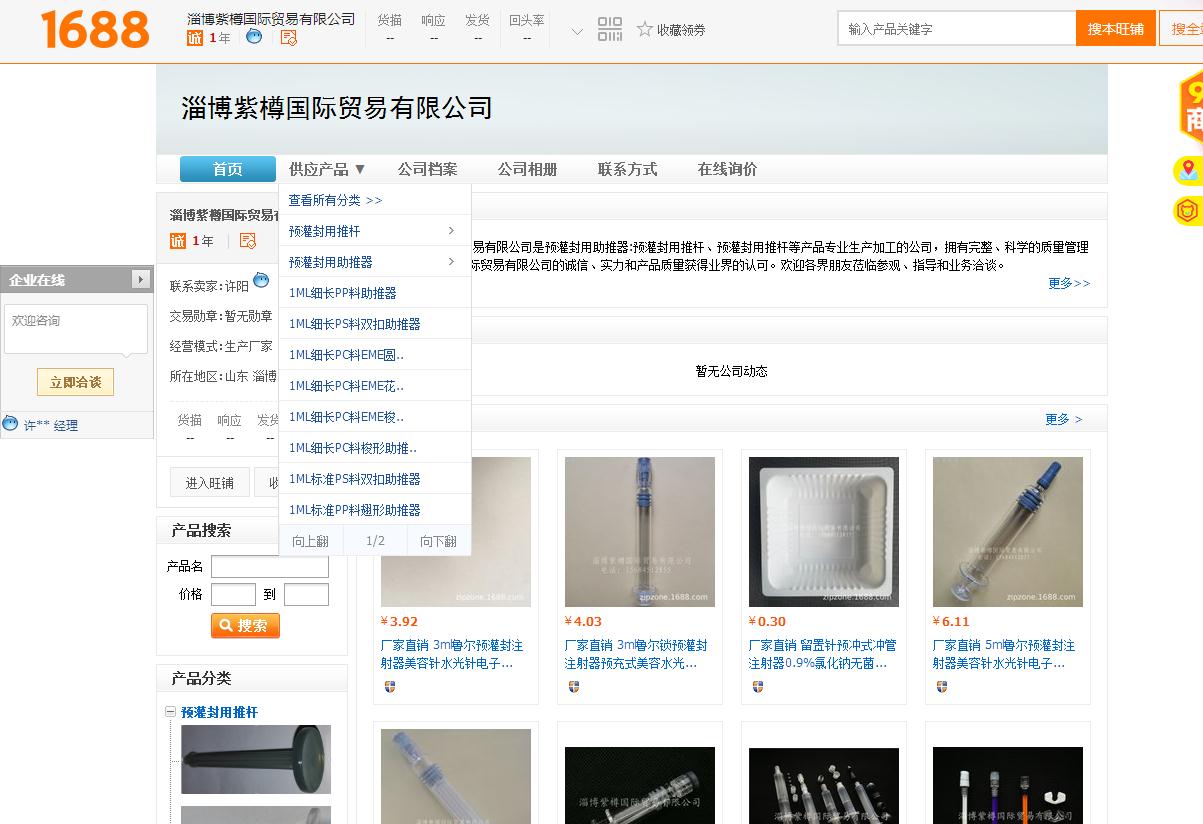Click 向下翻 page-down in the dropdown
Viewport: 1203px width, 824px height.
pyautogui.click(x=438, y=541)
